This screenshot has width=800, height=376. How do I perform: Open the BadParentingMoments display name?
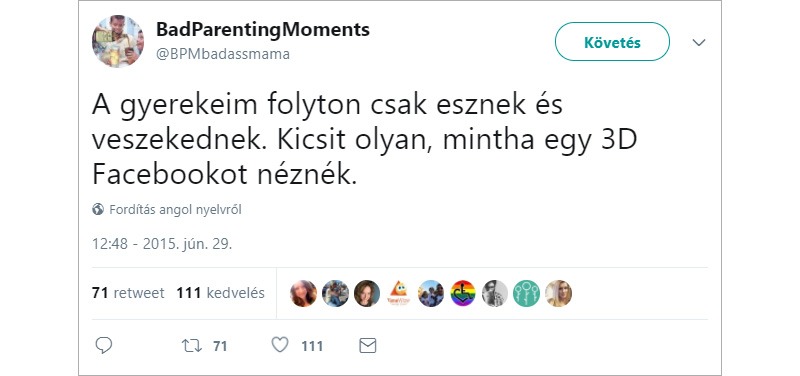(263, 30)
